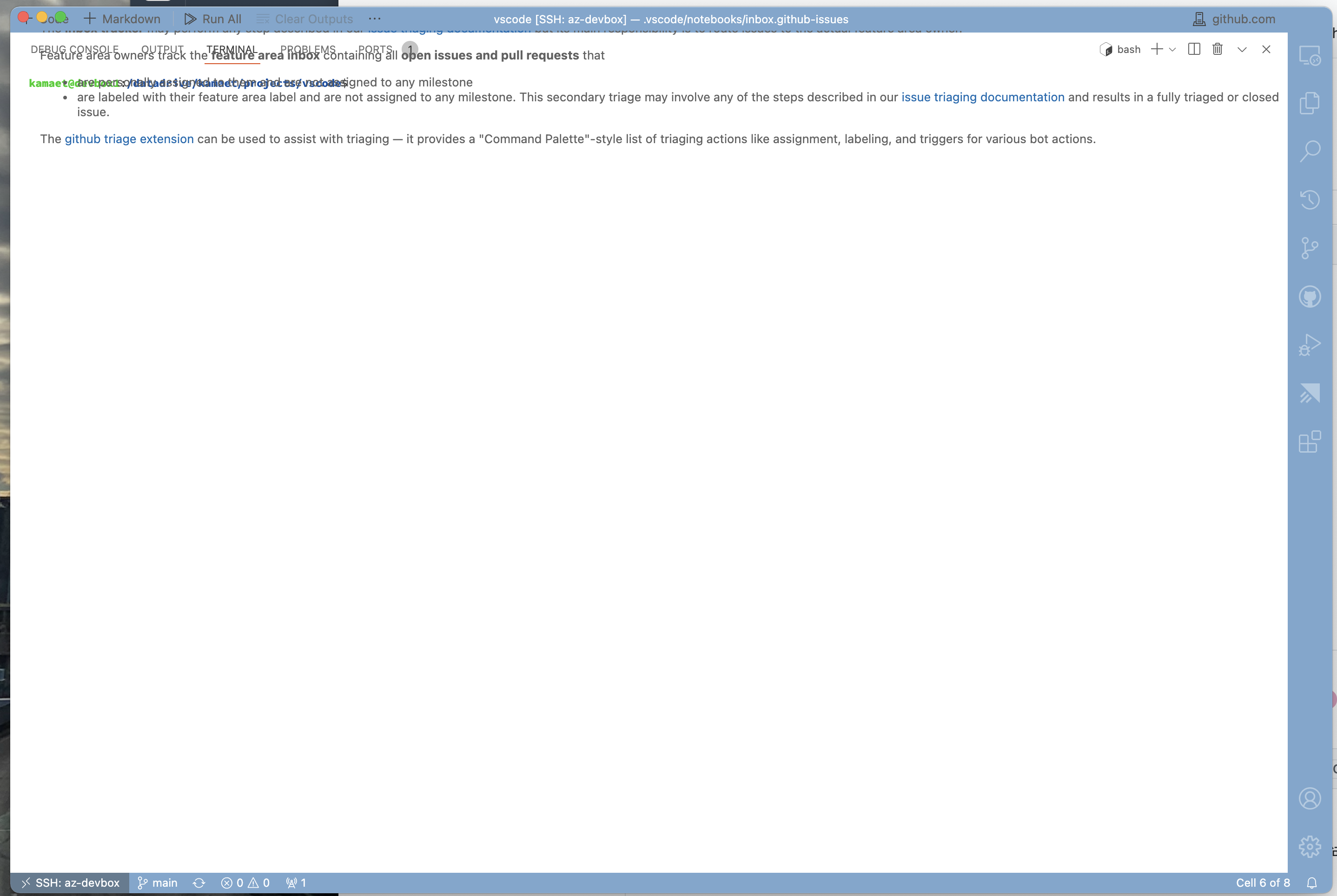Open the issue triaging documentation link

(983, 97)
